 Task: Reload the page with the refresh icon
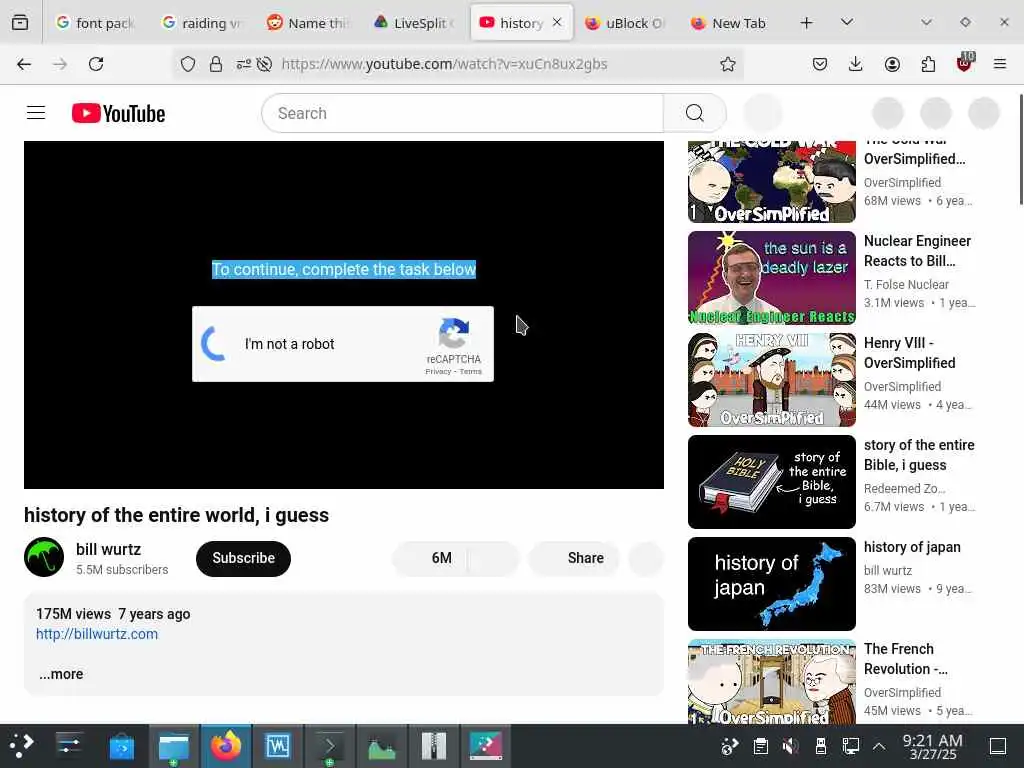click(x=96, y=64)
